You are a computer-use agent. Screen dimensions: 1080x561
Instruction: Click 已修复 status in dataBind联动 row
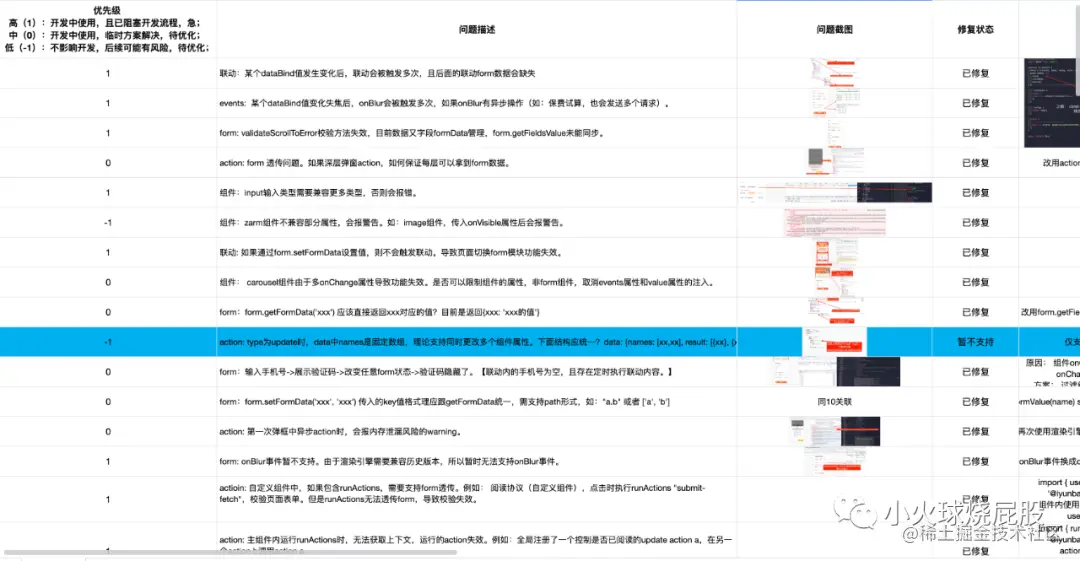click(975, 73)
